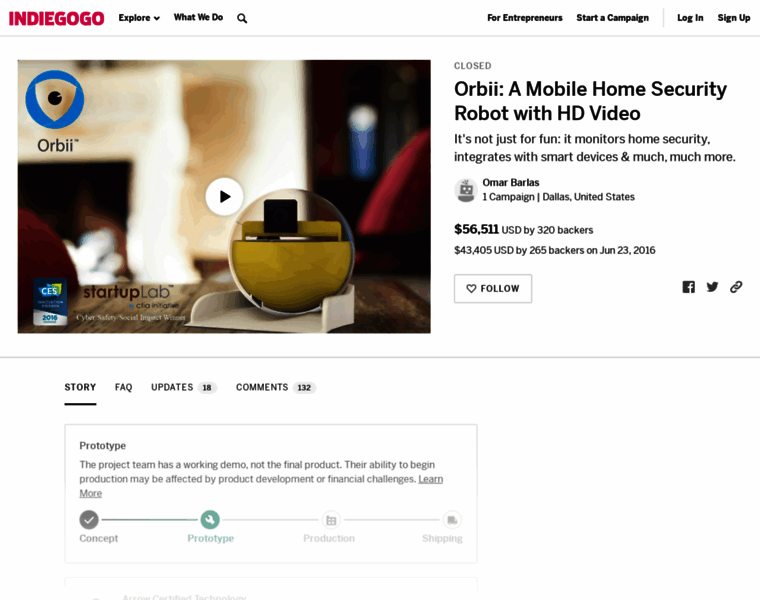
Task: Switch to the FAQ tab
Action: 123,387
